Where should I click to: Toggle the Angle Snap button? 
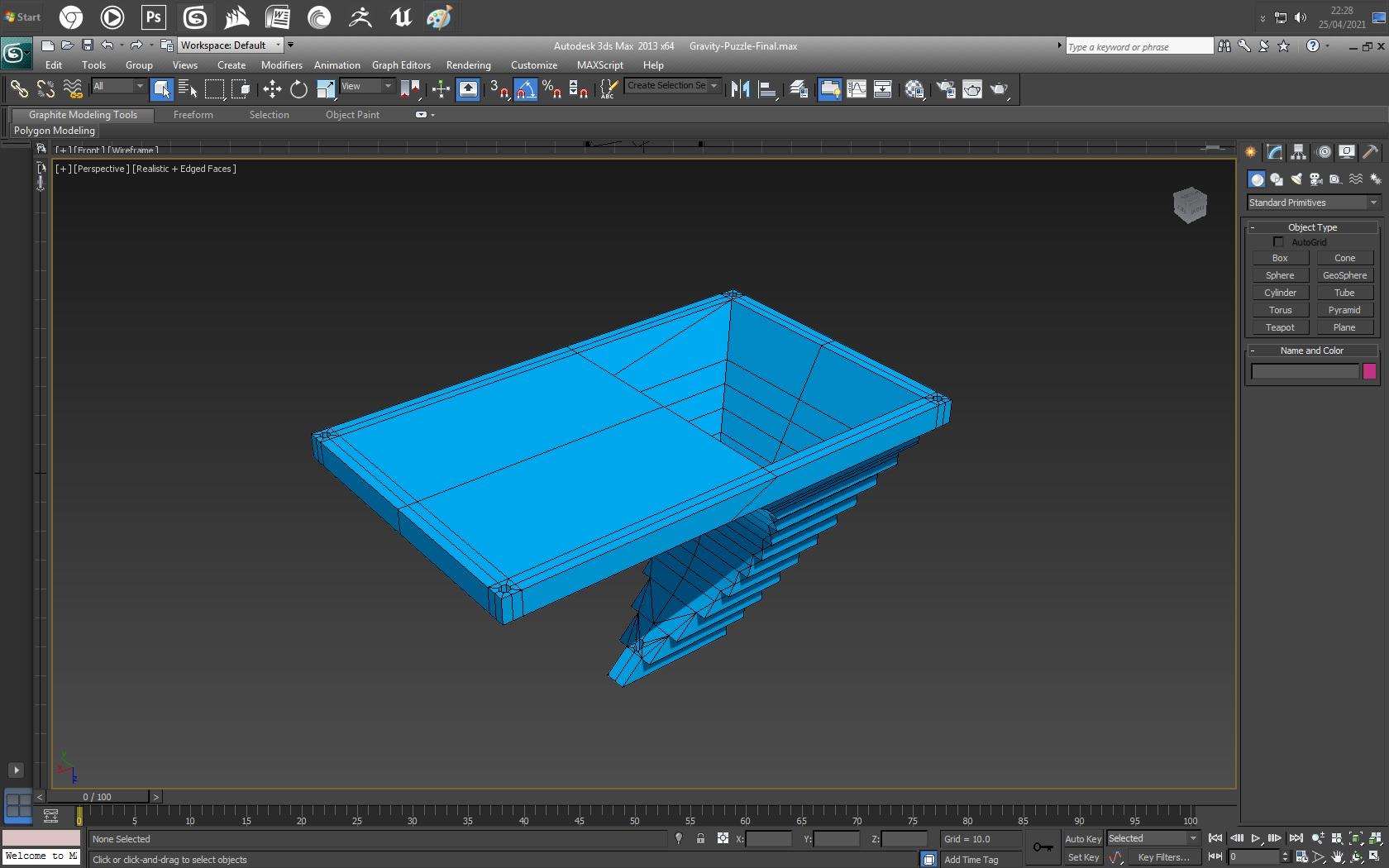[526, 89]
